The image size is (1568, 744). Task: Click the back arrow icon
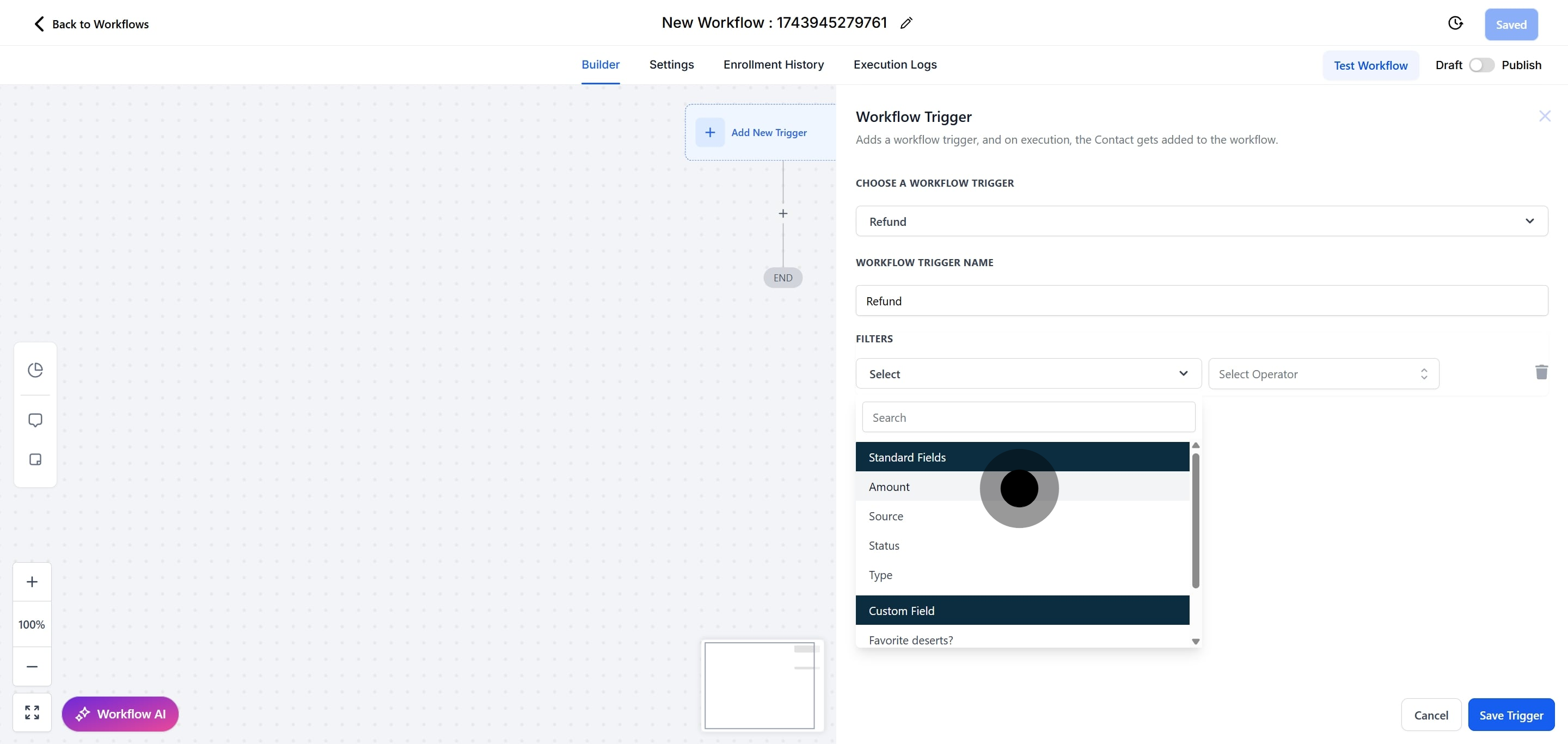pos(39,24)
